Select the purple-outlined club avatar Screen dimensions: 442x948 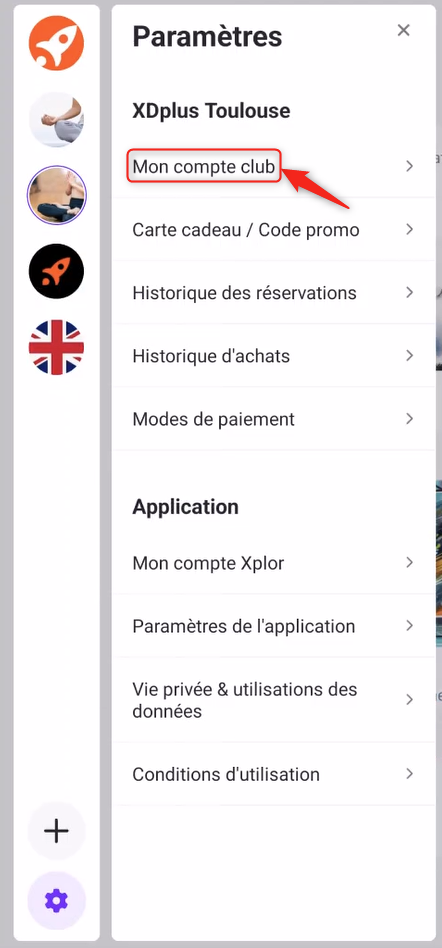56,195
